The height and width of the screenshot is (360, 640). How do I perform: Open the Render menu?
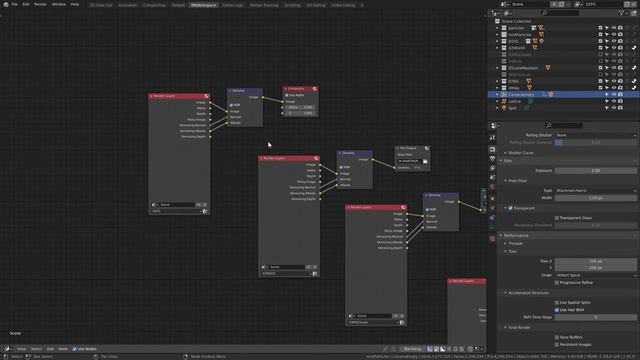point(40,4)
